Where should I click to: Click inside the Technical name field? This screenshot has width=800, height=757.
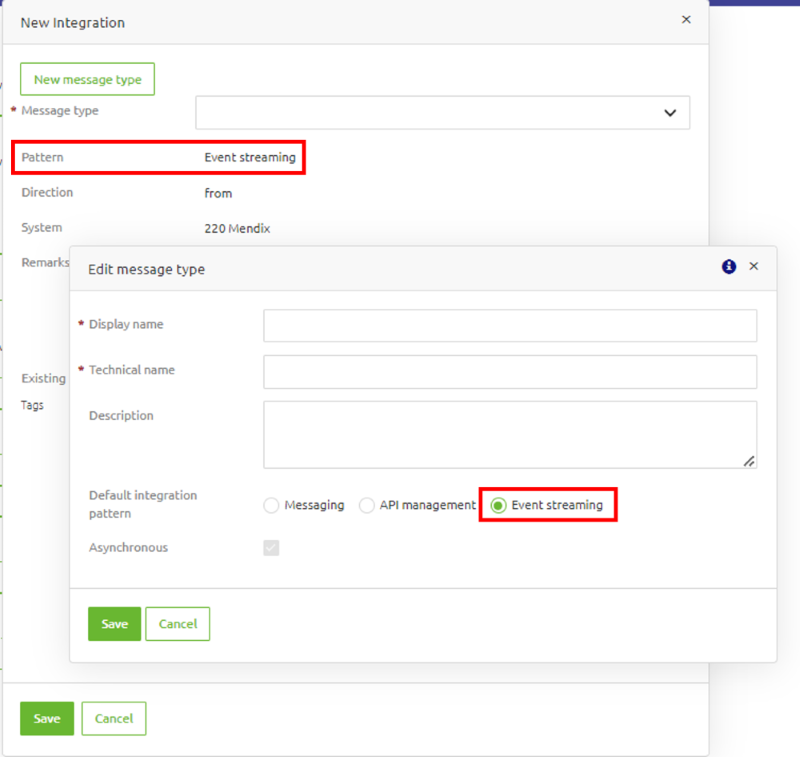pyautogui.click(x=510, y=371)
